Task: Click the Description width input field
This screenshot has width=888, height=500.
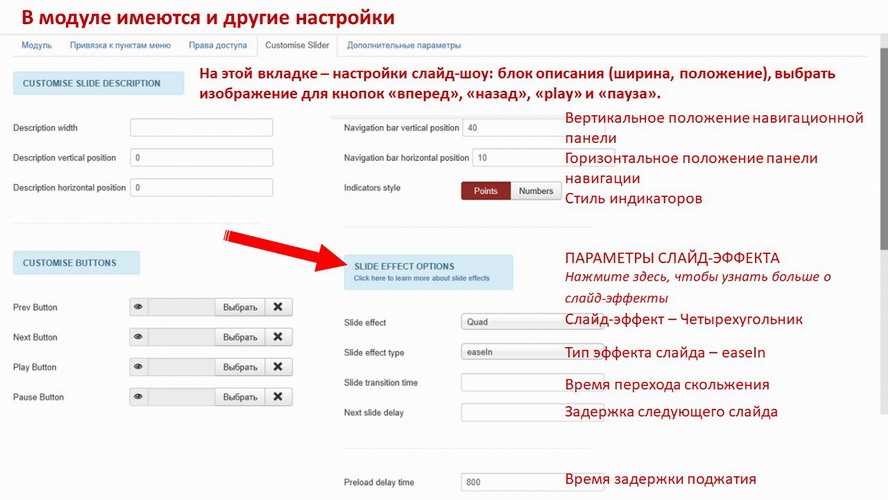Action: [x=201, y=128]
